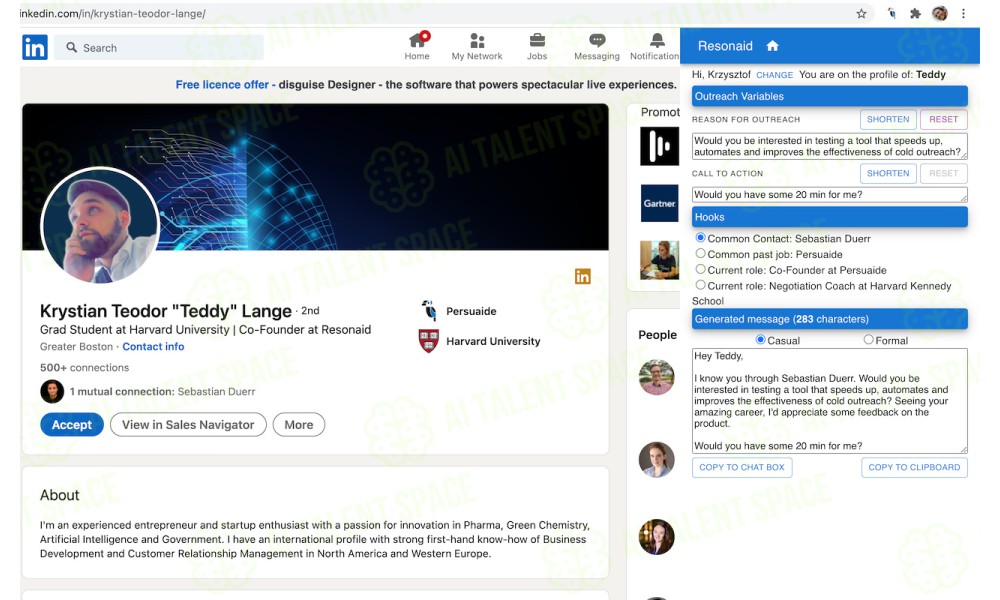This screenshot has width=1000, height=600.
Task: Open the More actions dropdown
Action: (298, 425)
